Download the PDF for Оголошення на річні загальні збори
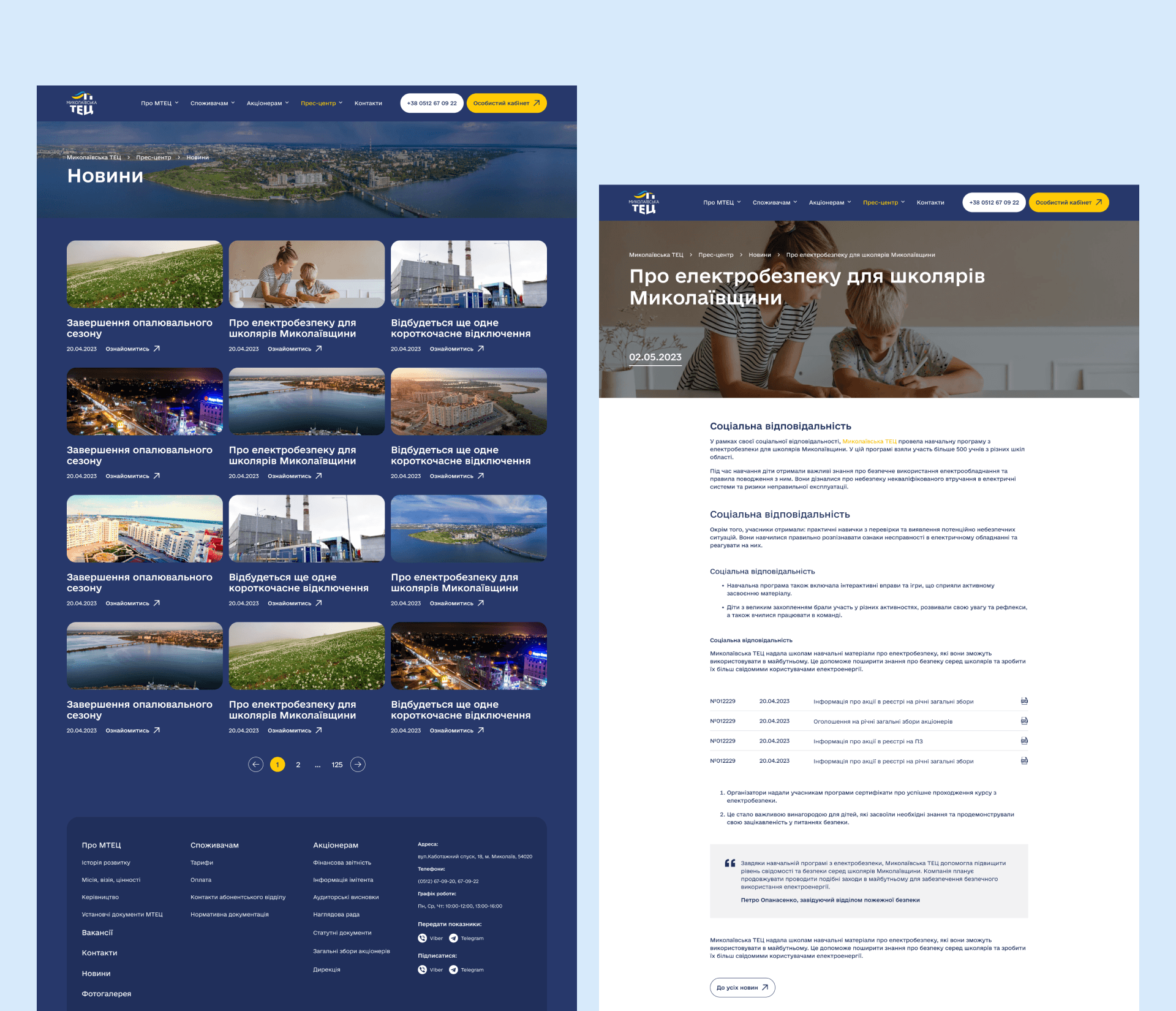The image size is (1176, 1011). [x=1023, y=721]
